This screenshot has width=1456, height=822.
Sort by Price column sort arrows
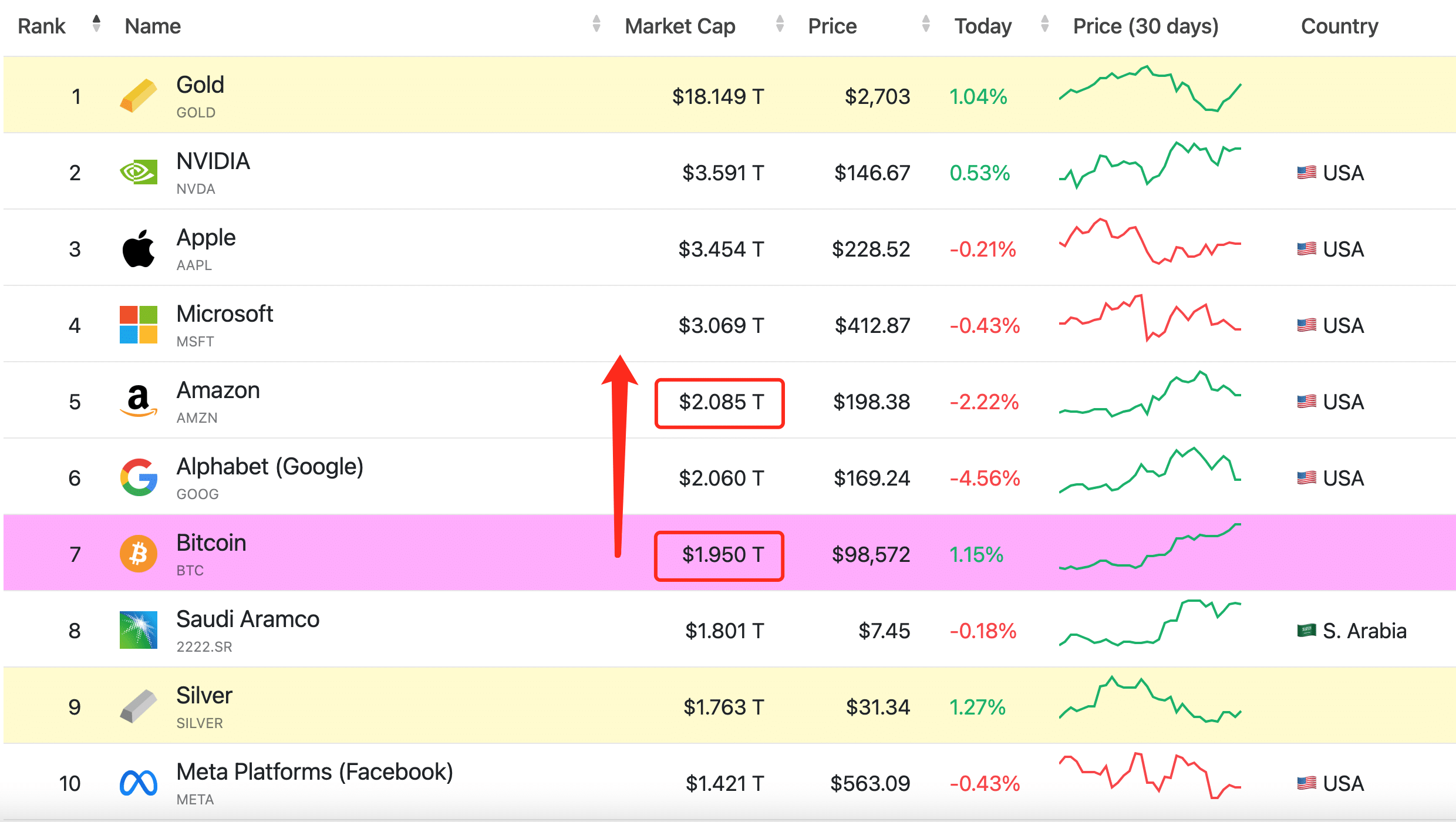tap(926, 24)
